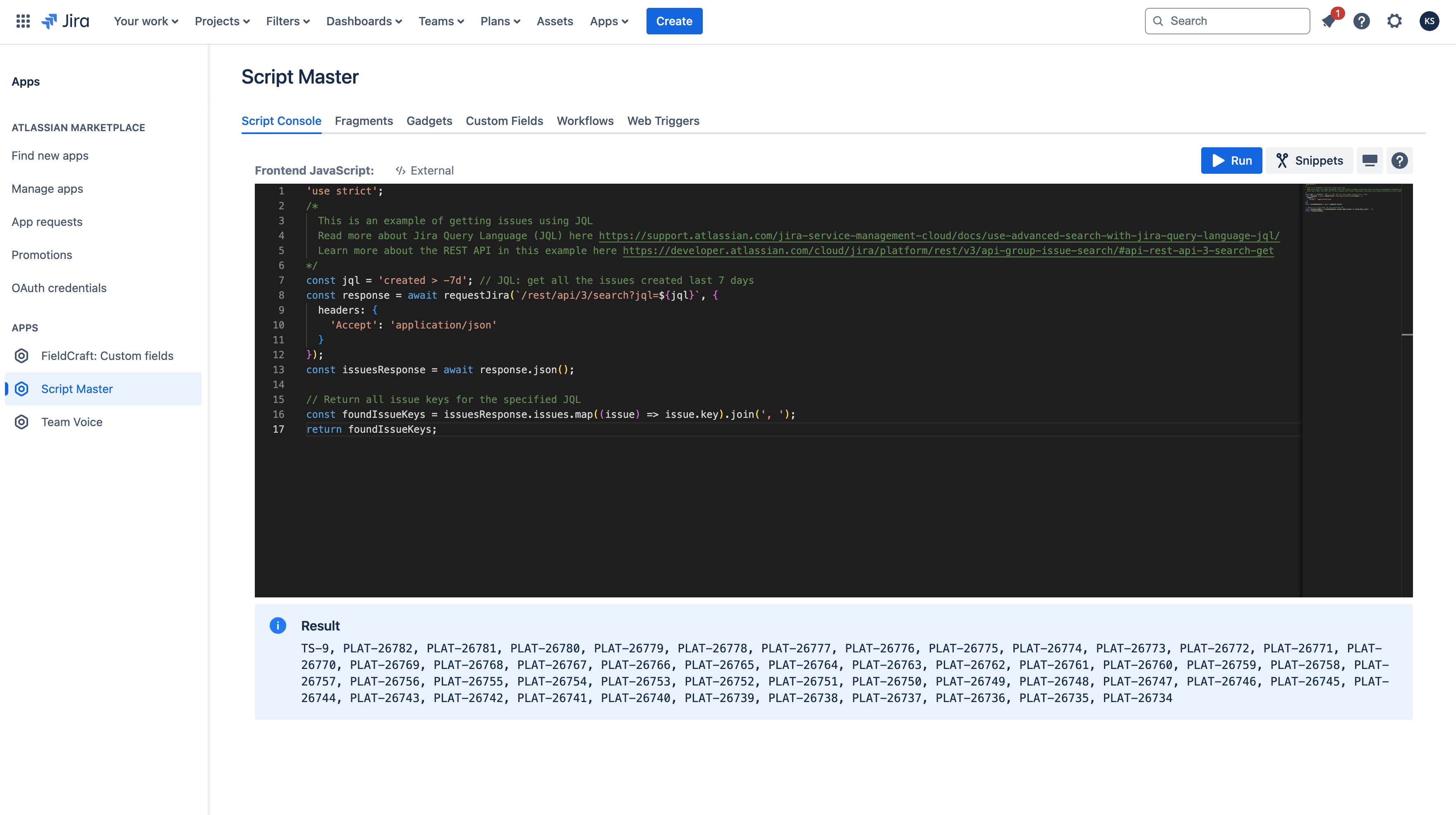Open FieldCraft: Custom fields app
The image size is (1456, 815).
(x=108, y=355)
